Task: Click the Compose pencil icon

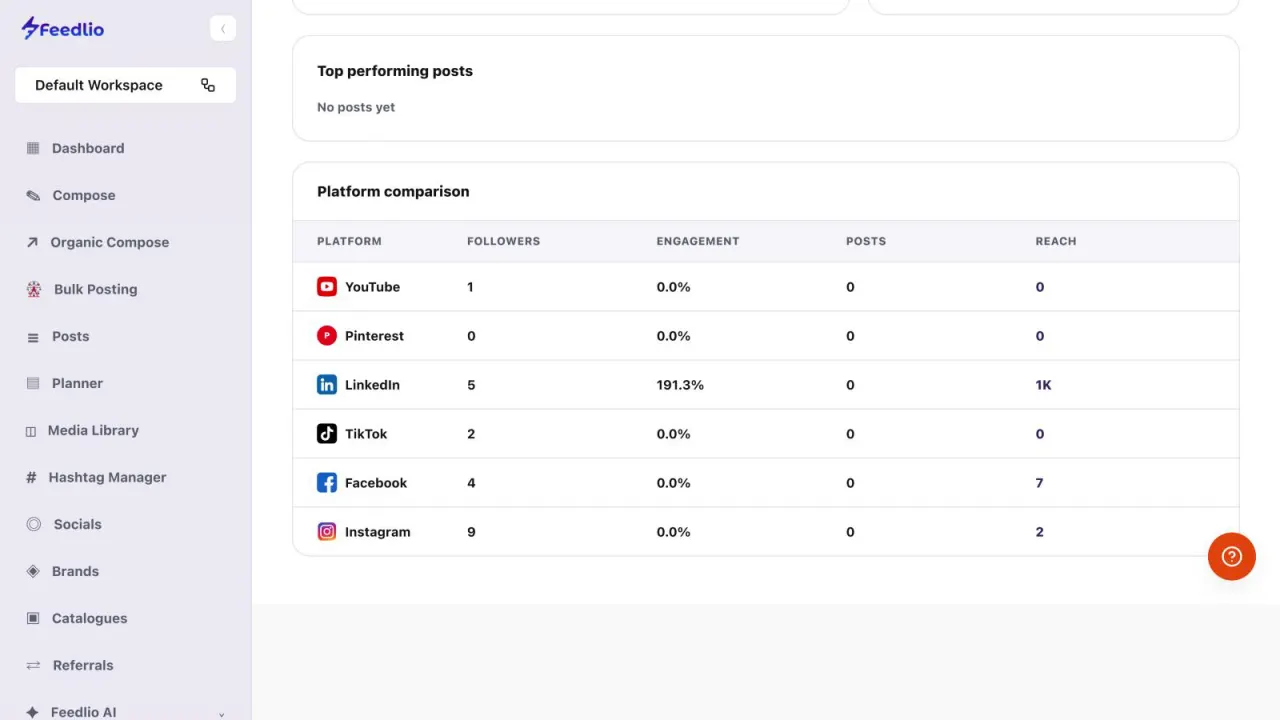Action: 33,195
